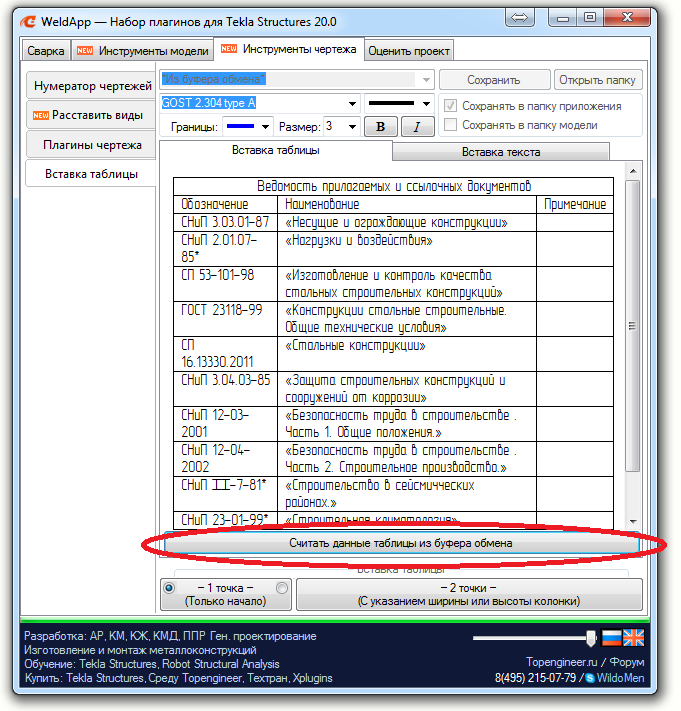Viewport: 681px width, 711px height.
Task: Open the Инструменты модели tab
Action: pos(142,51)
